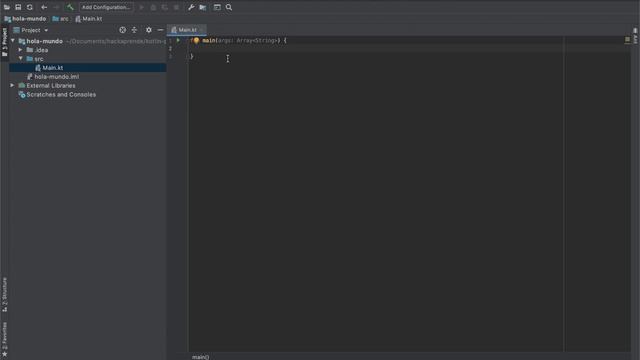The width and height of the screenshot is (640, 360).
Task: Click the Open folder toolbar icon
Action: click(7, 7)
